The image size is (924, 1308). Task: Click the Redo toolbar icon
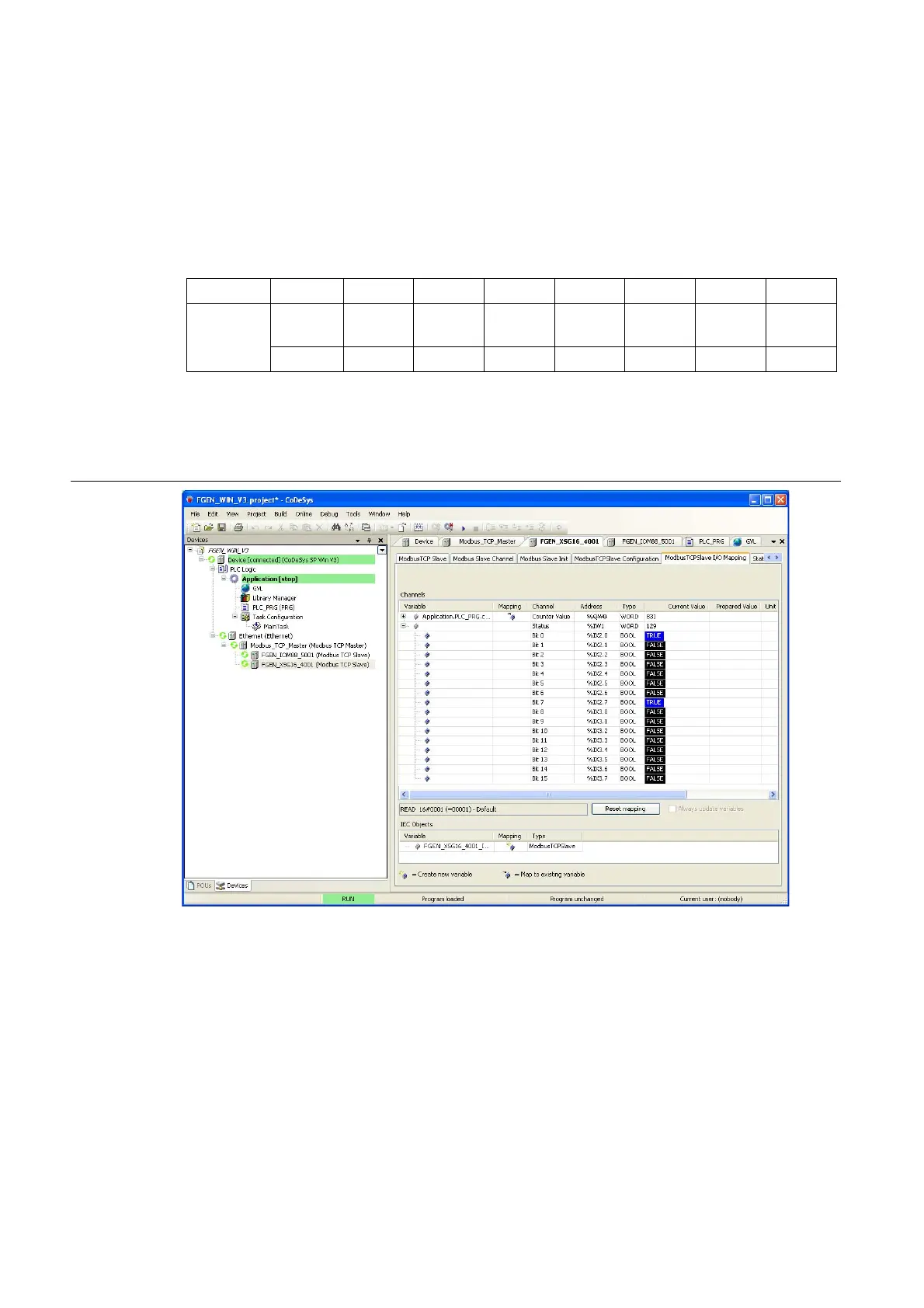(x=269, y=527)
